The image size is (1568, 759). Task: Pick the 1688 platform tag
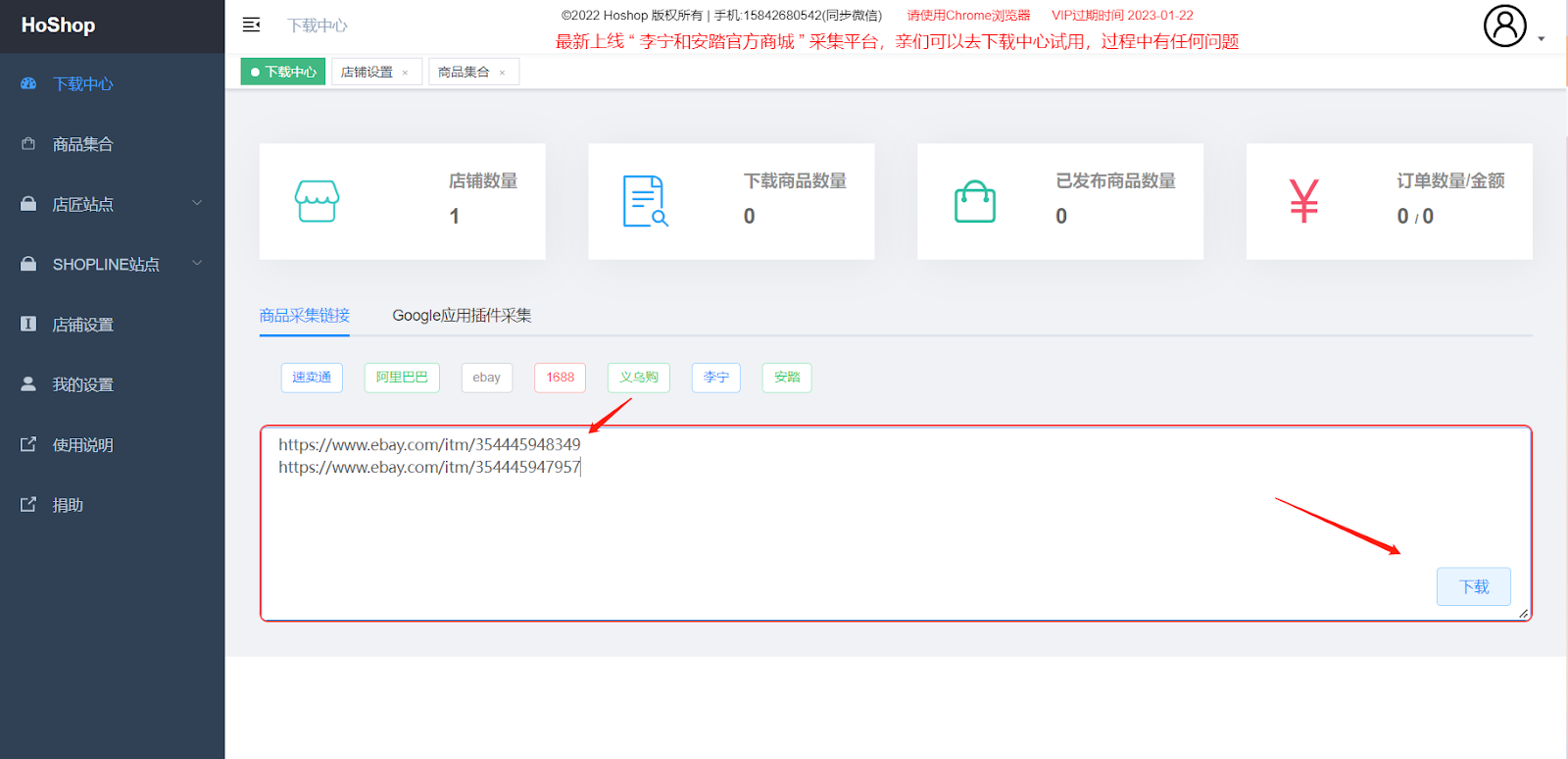click(560, 378)
